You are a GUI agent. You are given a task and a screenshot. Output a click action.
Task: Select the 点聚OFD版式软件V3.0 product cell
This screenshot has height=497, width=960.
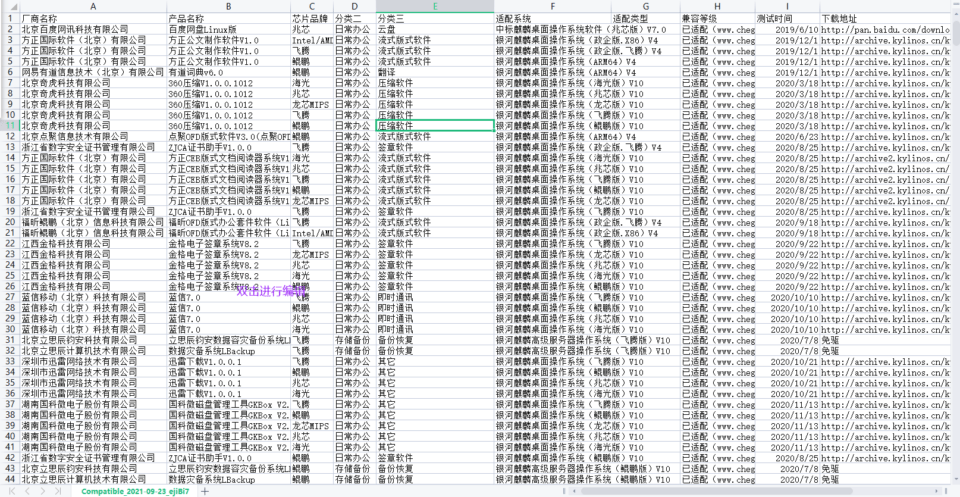tap(228, 136)
